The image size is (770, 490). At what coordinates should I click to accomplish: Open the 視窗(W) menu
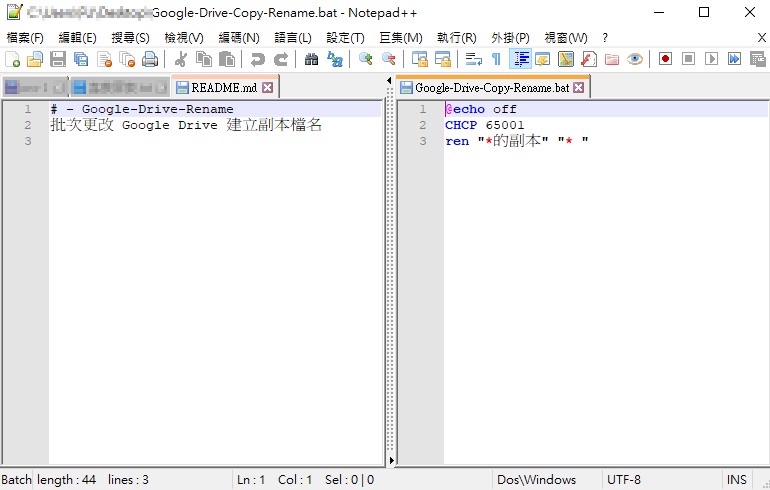pos(566,38)
